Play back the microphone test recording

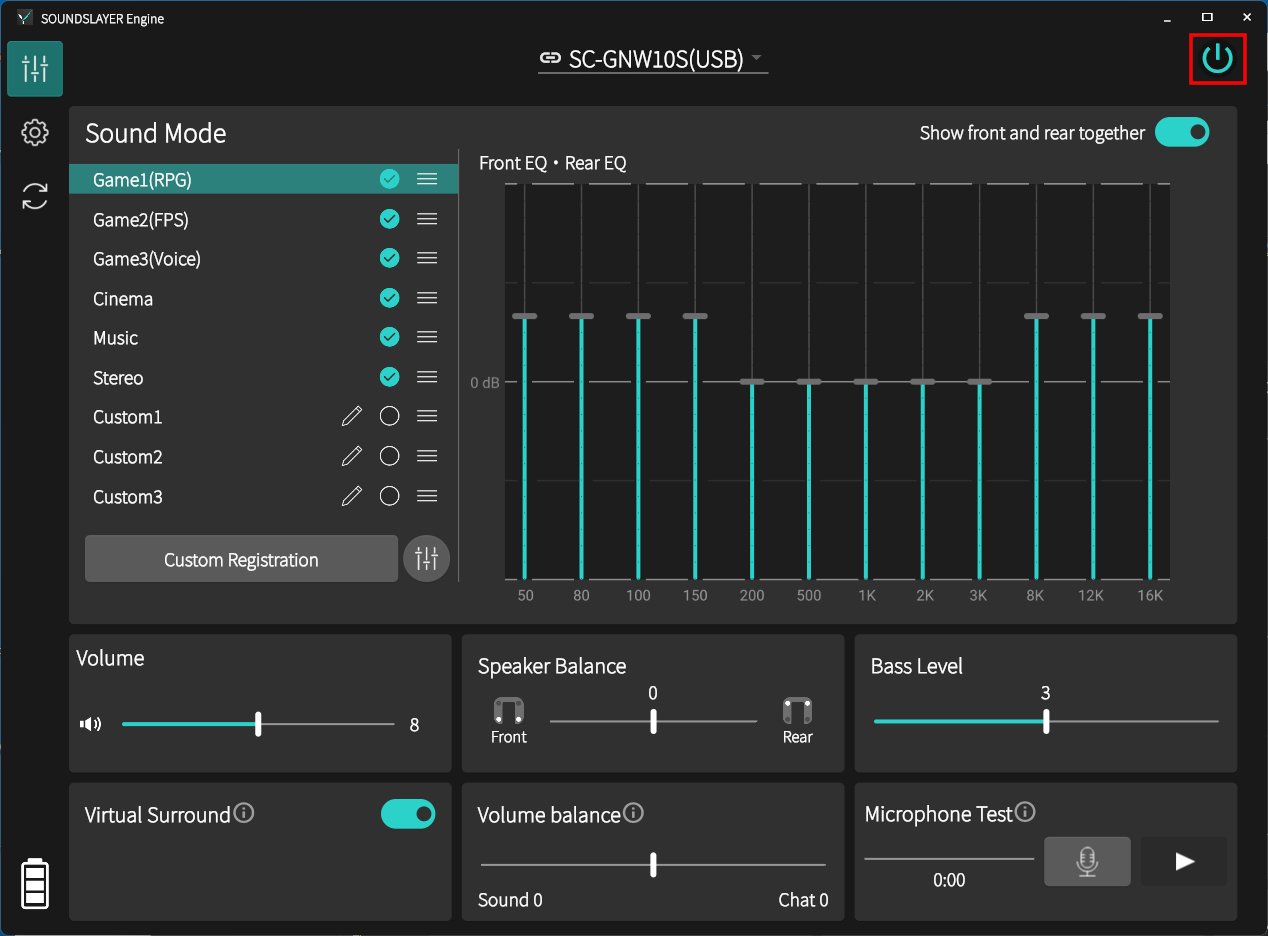pos(1184,861)
